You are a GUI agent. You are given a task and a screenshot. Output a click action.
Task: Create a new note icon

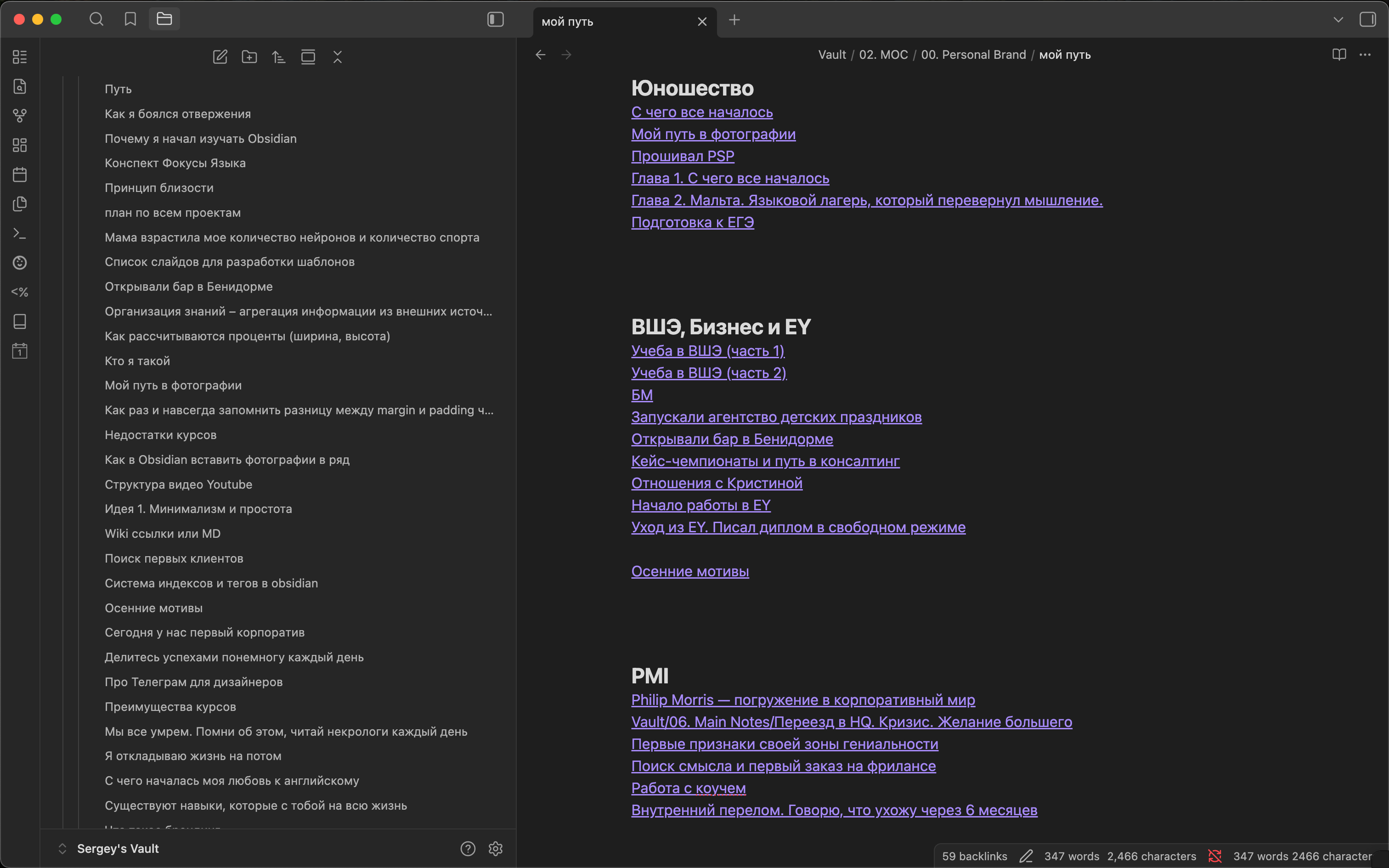(220, 57)
